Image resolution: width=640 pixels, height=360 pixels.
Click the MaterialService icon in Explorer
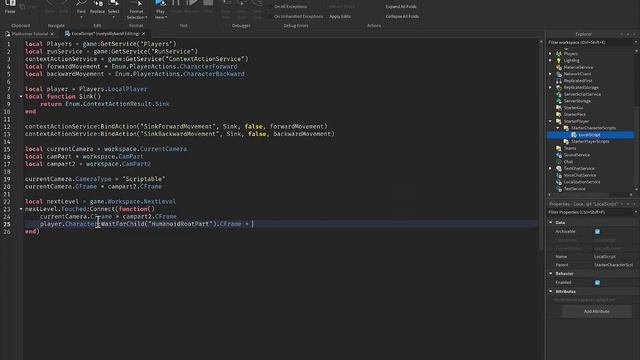(x=559, y=67)
